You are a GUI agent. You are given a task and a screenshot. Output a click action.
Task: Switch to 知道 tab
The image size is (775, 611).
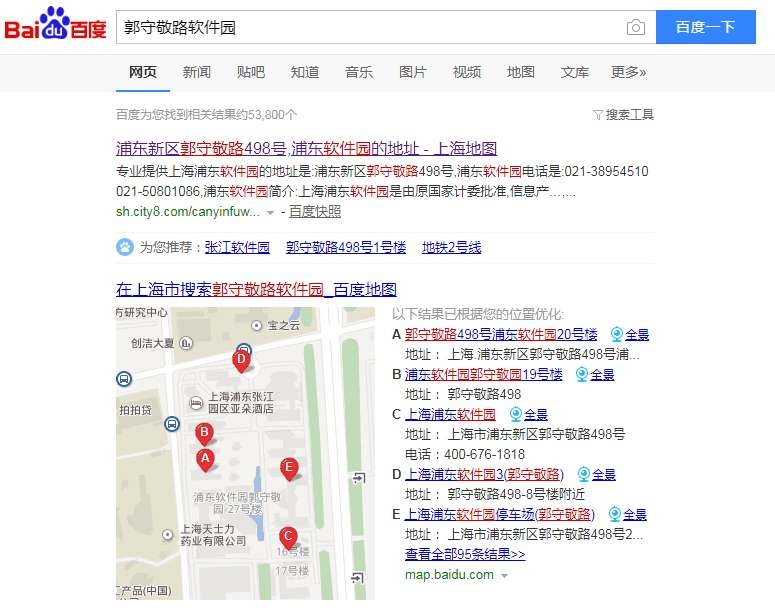(x=304, y=72)
